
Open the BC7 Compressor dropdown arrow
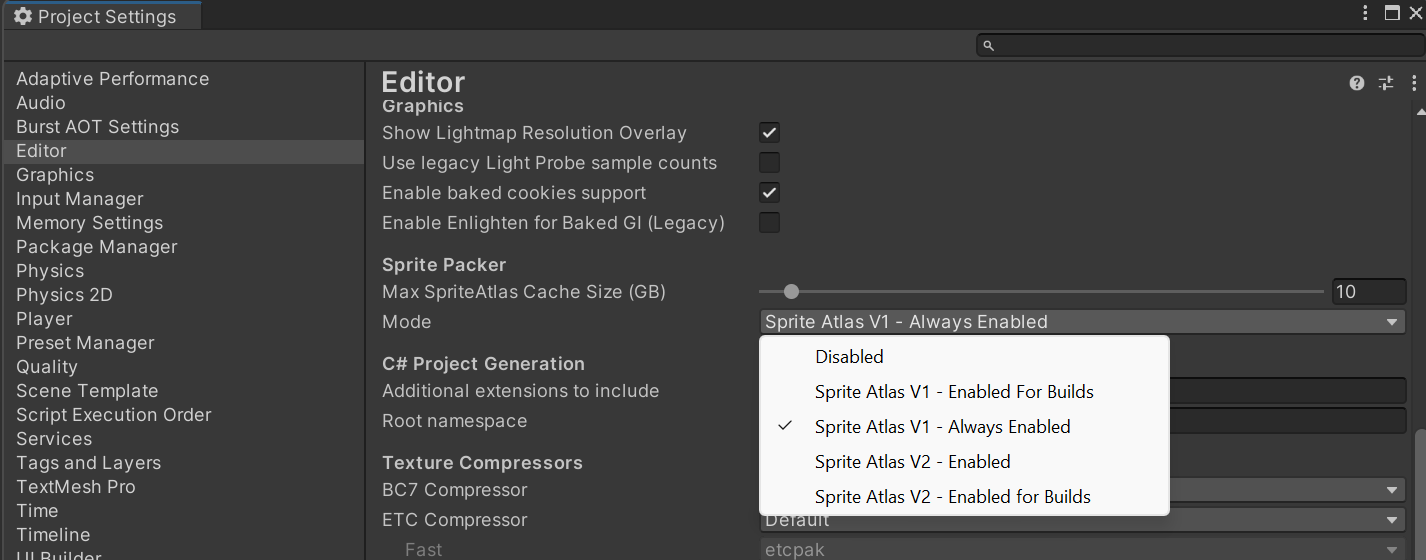[x=1392, y=490]
